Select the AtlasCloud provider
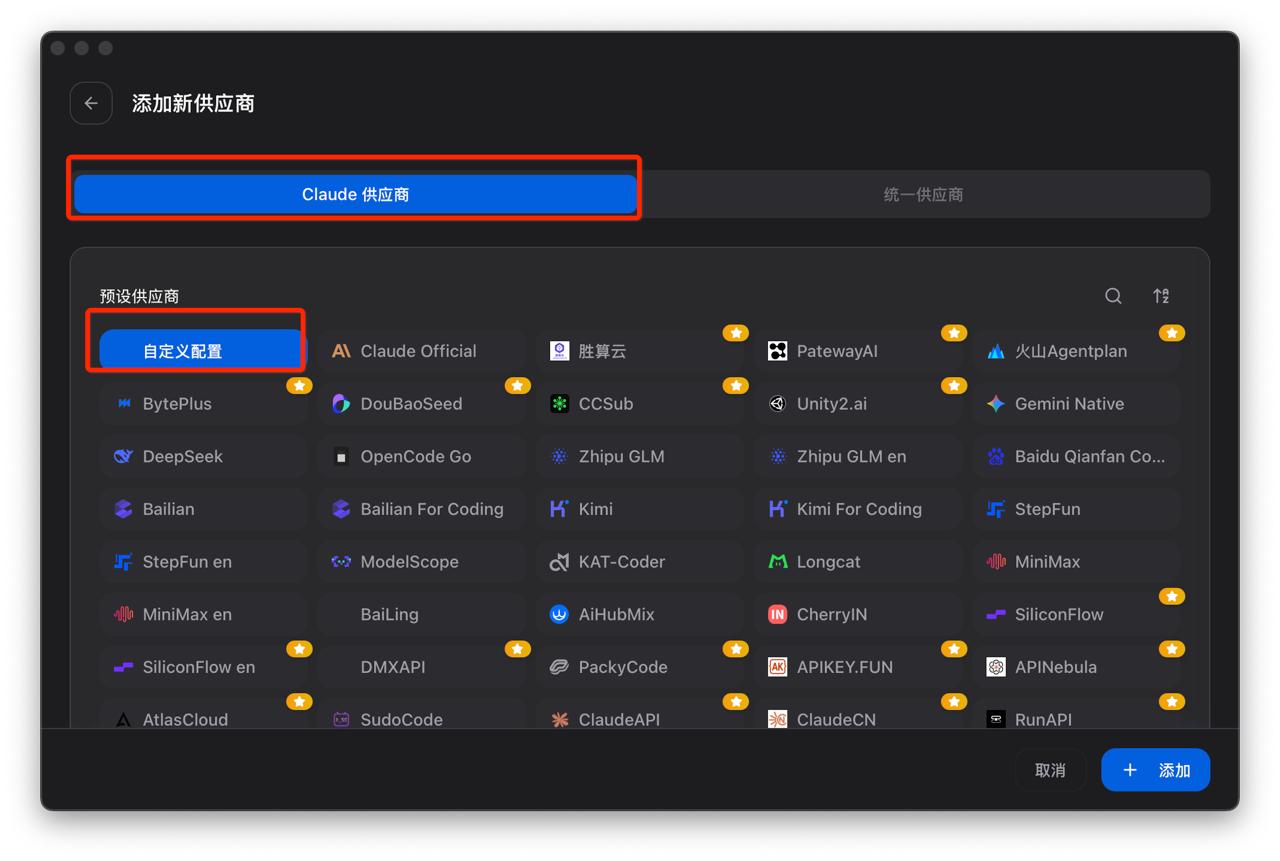Image resolution: width=1280 pixels, height=861 pixels. (202, 714)
